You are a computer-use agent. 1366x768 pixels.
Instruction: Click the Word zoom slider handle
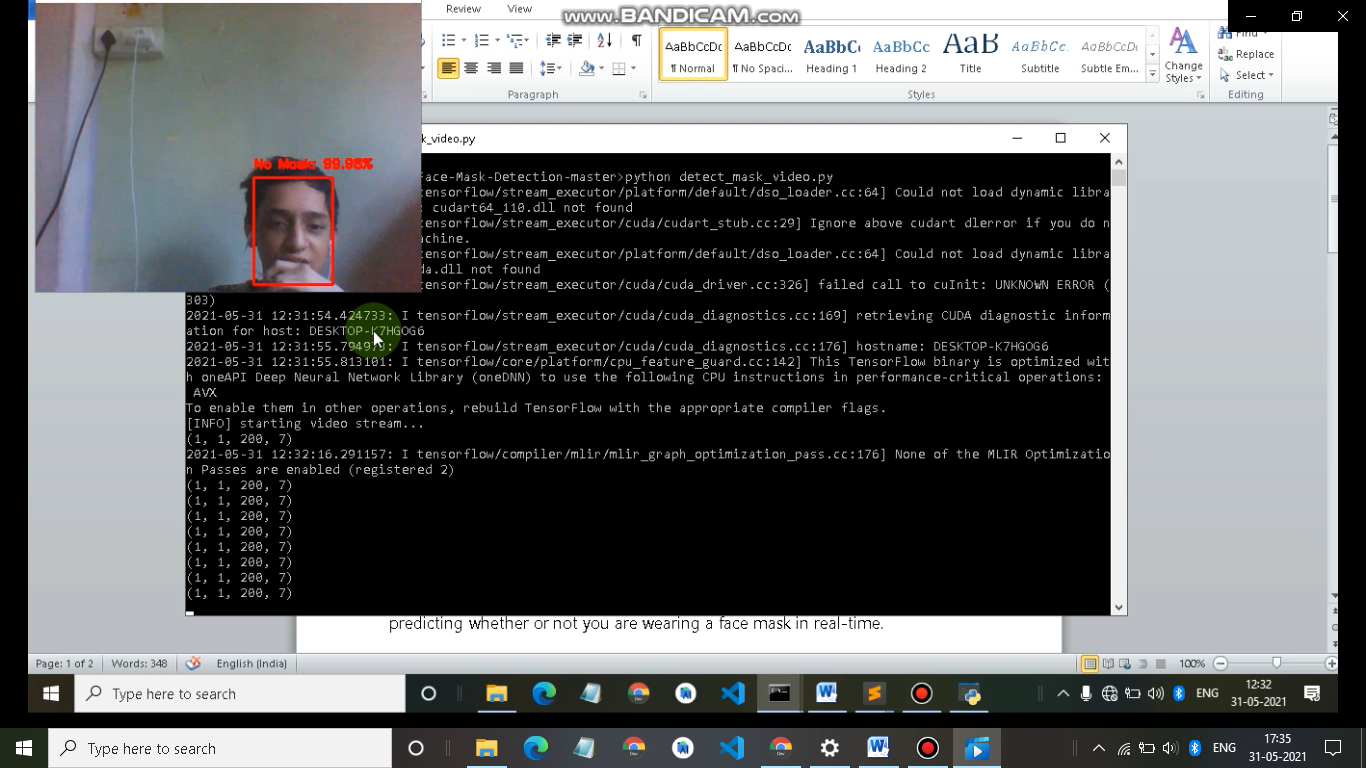1276,663
